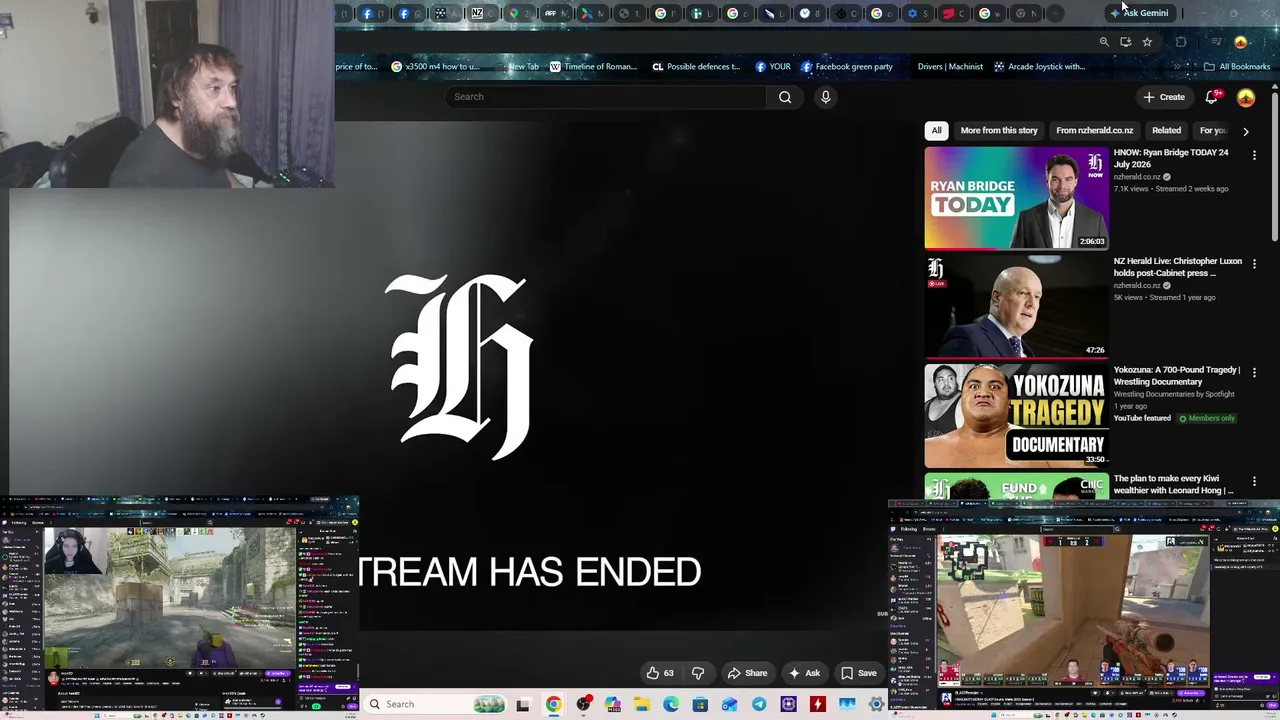The width and height of the screenshot is (1280, 720).
Task: Open Possible defences bookmark
Action: pyautogui.click(x=696, y=67)
